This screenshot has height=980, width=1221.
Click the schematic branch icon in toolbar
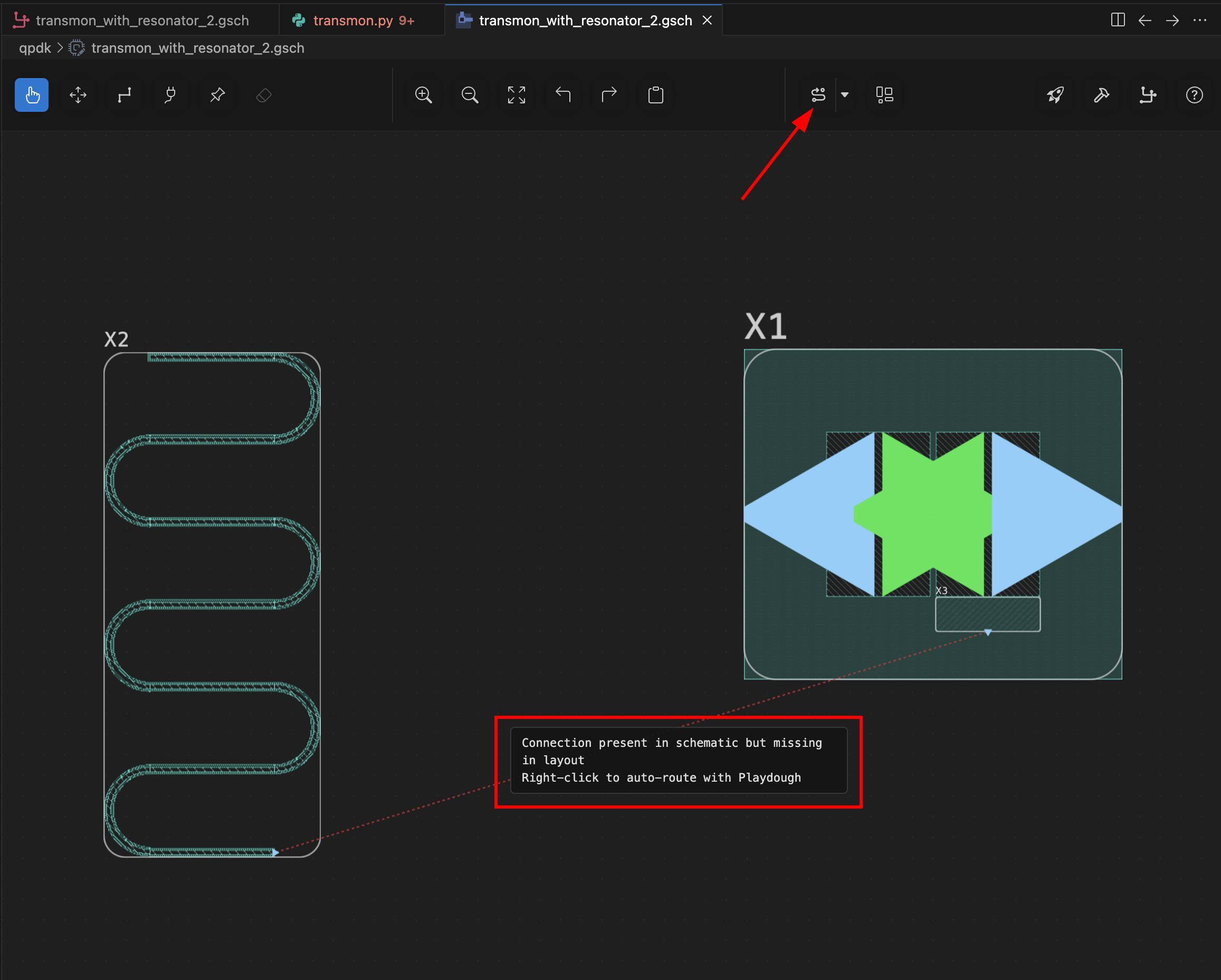point(1148,95)
